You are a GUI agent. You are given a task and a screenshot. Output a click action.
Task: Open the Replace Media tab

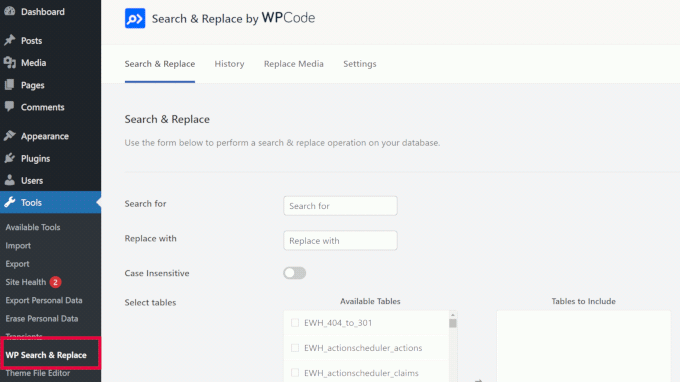coord(294,64)
